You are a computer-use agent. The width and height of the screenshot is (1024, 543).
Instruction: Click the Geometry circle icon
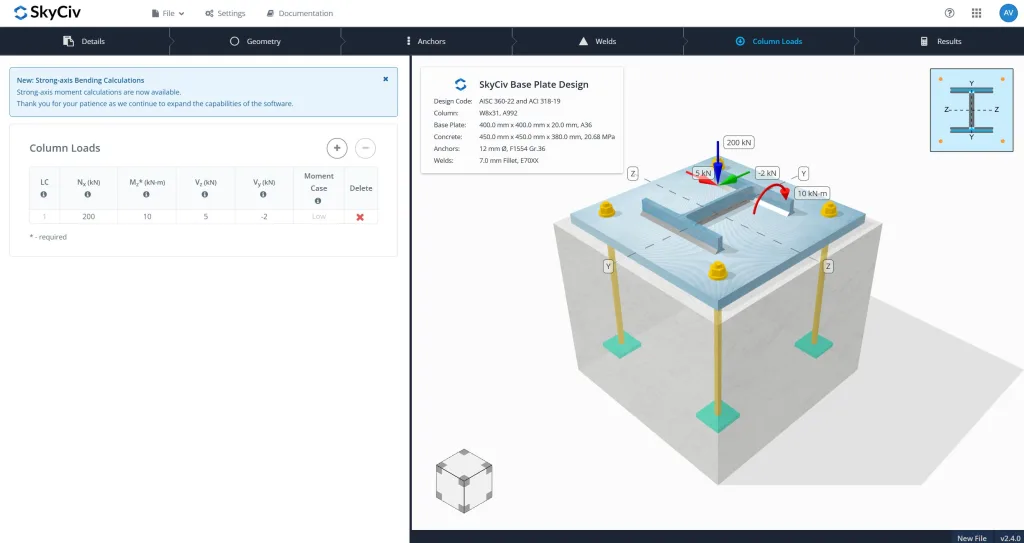pyautogui.click(x=234, y=41)
